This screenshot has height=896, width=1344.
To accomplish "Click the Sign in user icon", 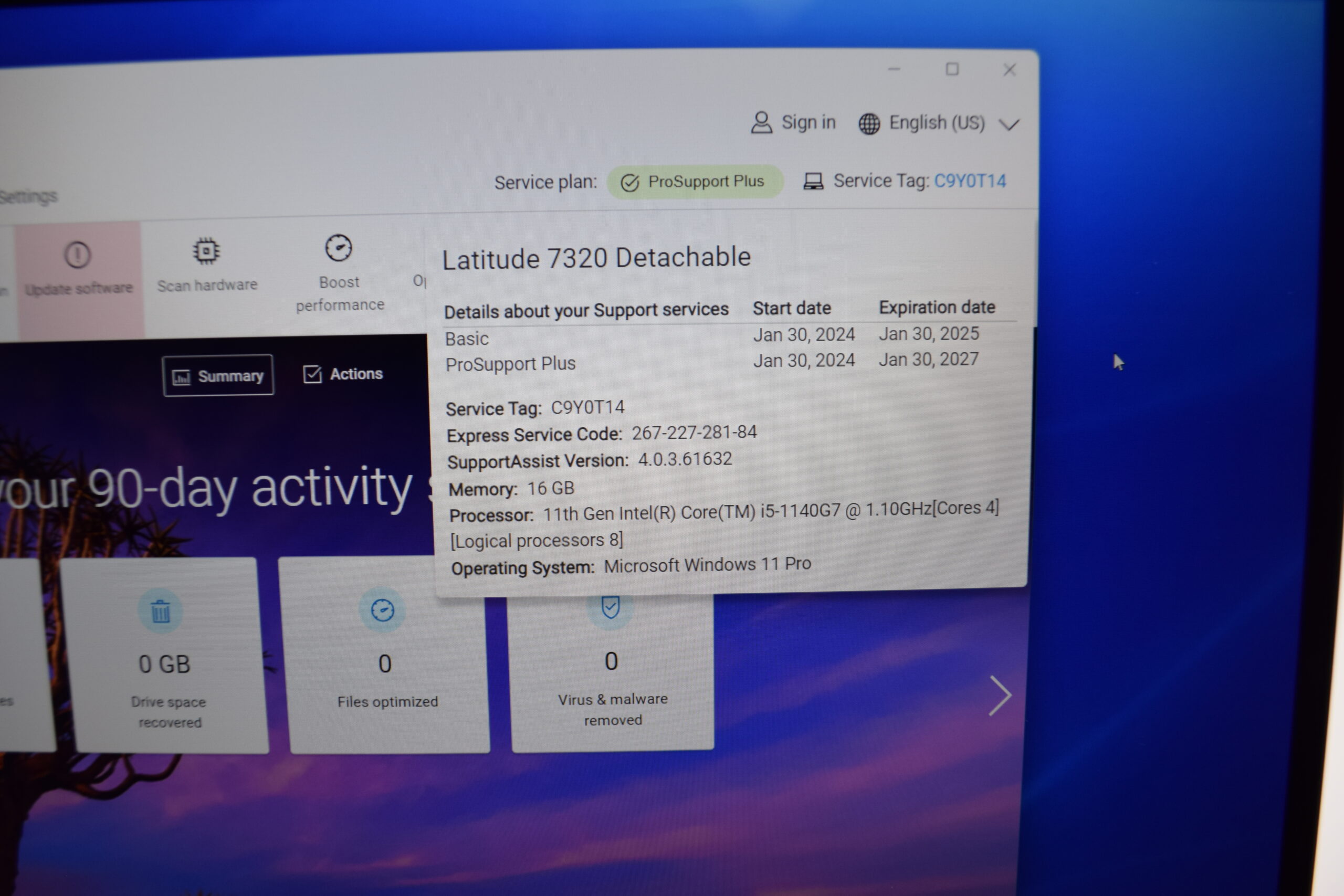I will click(x=761, y=122).
